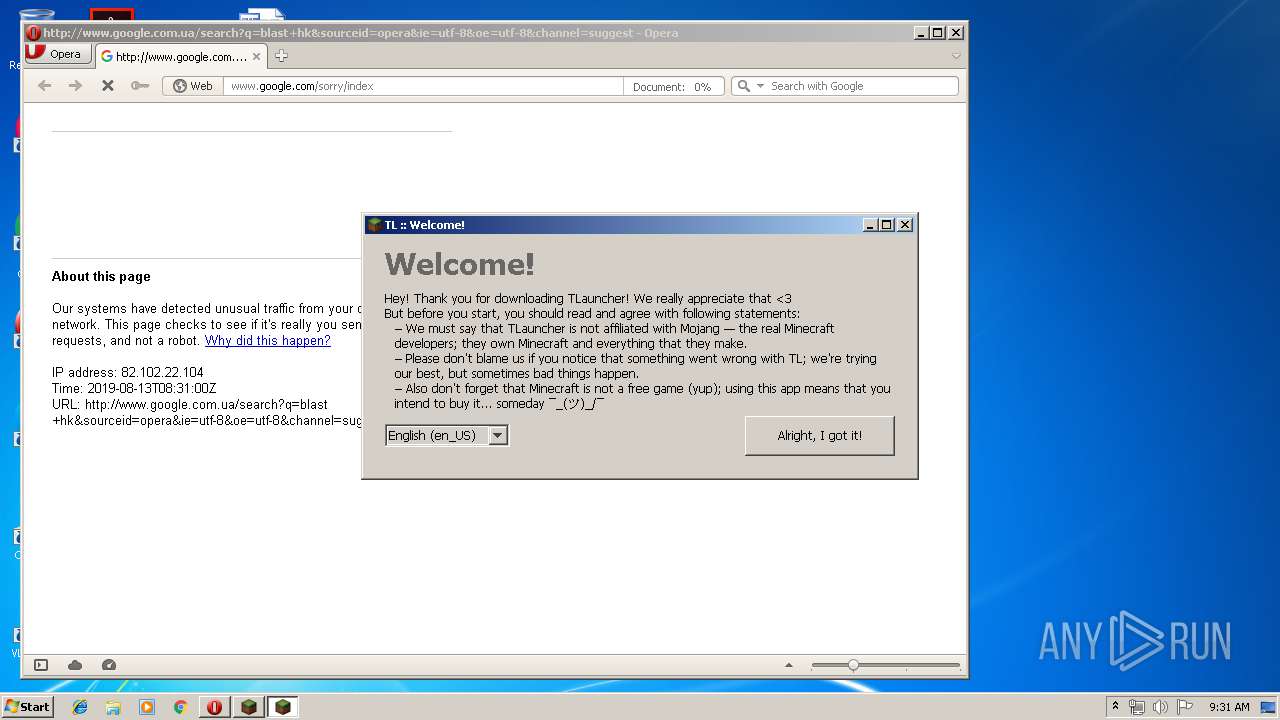This screenshot has width=1280, height=720.
Task: Toggle Opera panels icon in status bar
Action: pos(41,665)
